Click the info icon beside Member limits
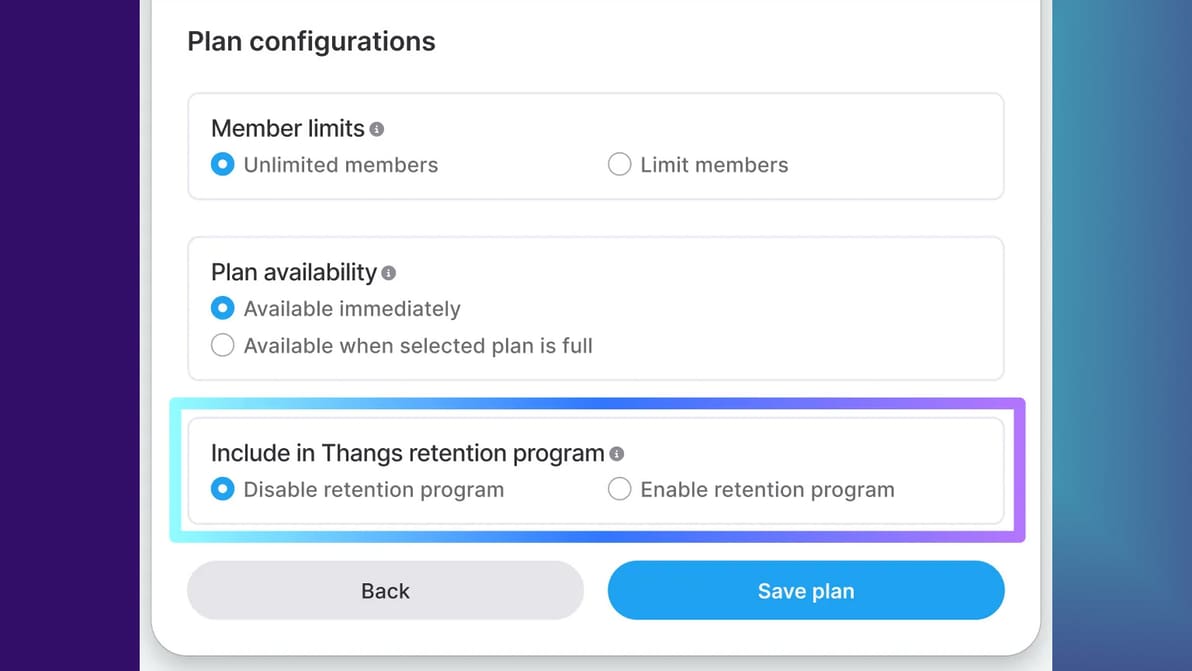The width and height of the screenshot is (1192, 671). pos(377,129)
